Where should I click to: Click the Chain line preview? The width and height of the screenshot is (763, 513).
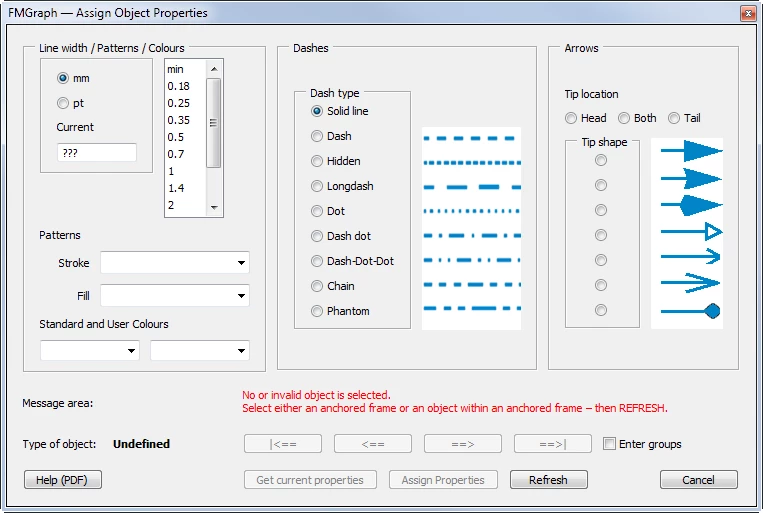(472, 284)
